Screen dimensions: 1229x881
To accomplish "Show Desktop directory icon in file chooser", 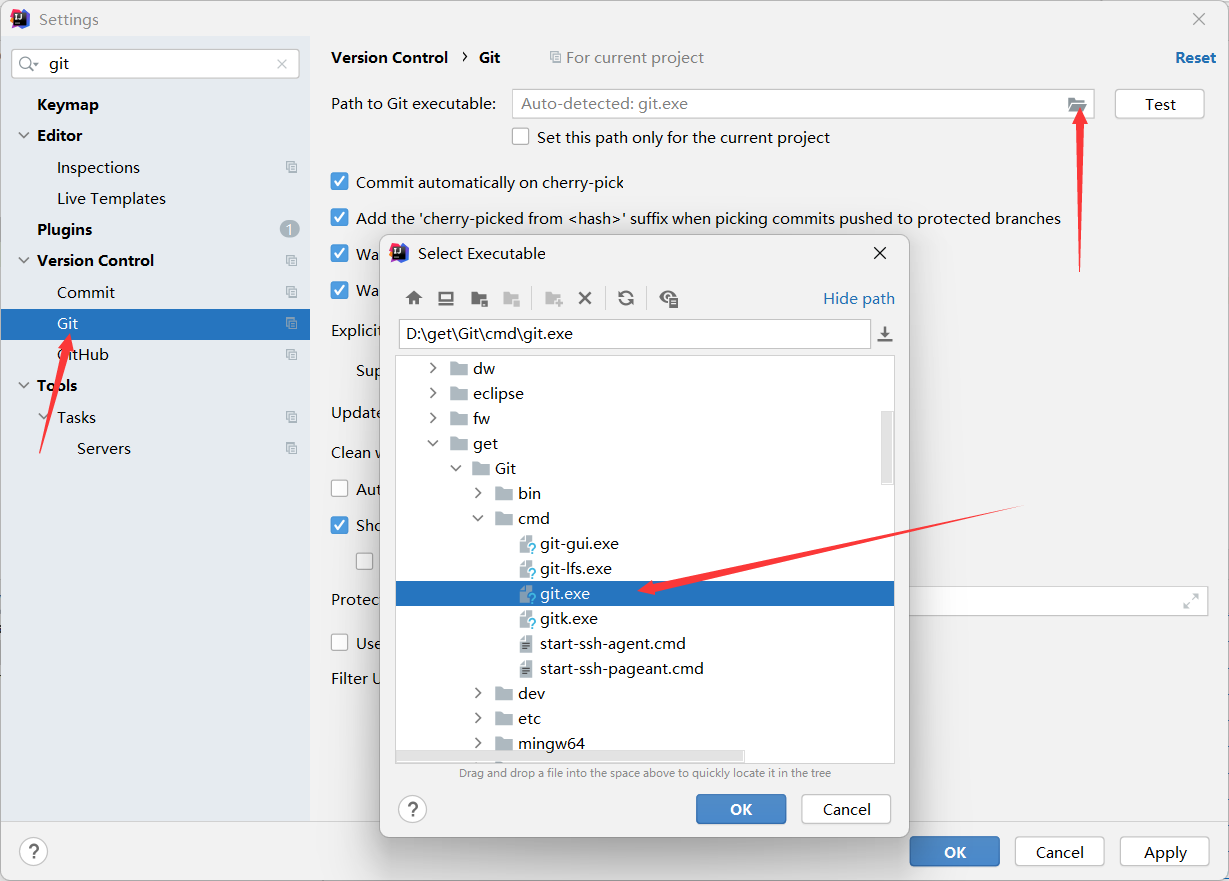I will [x=446, y=298].
